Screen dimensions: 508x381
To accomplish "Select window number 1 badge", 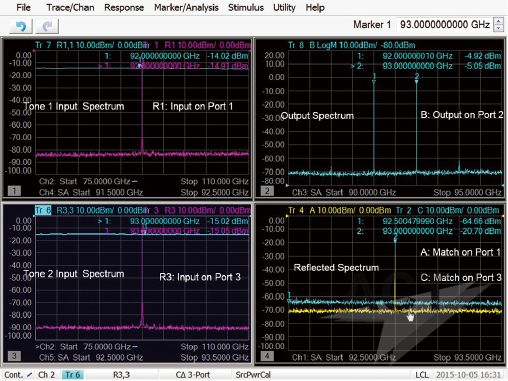I will coord(14,191).
